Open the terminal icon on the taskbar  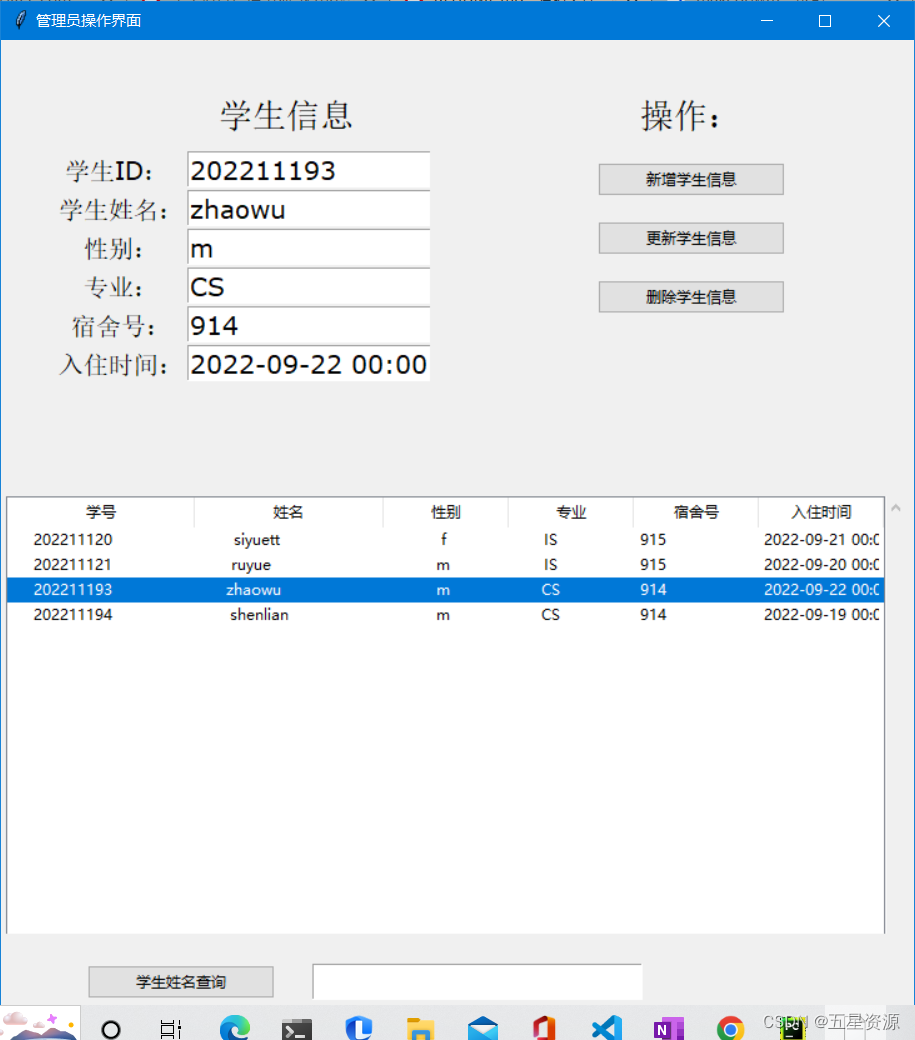pos(296,1030)
